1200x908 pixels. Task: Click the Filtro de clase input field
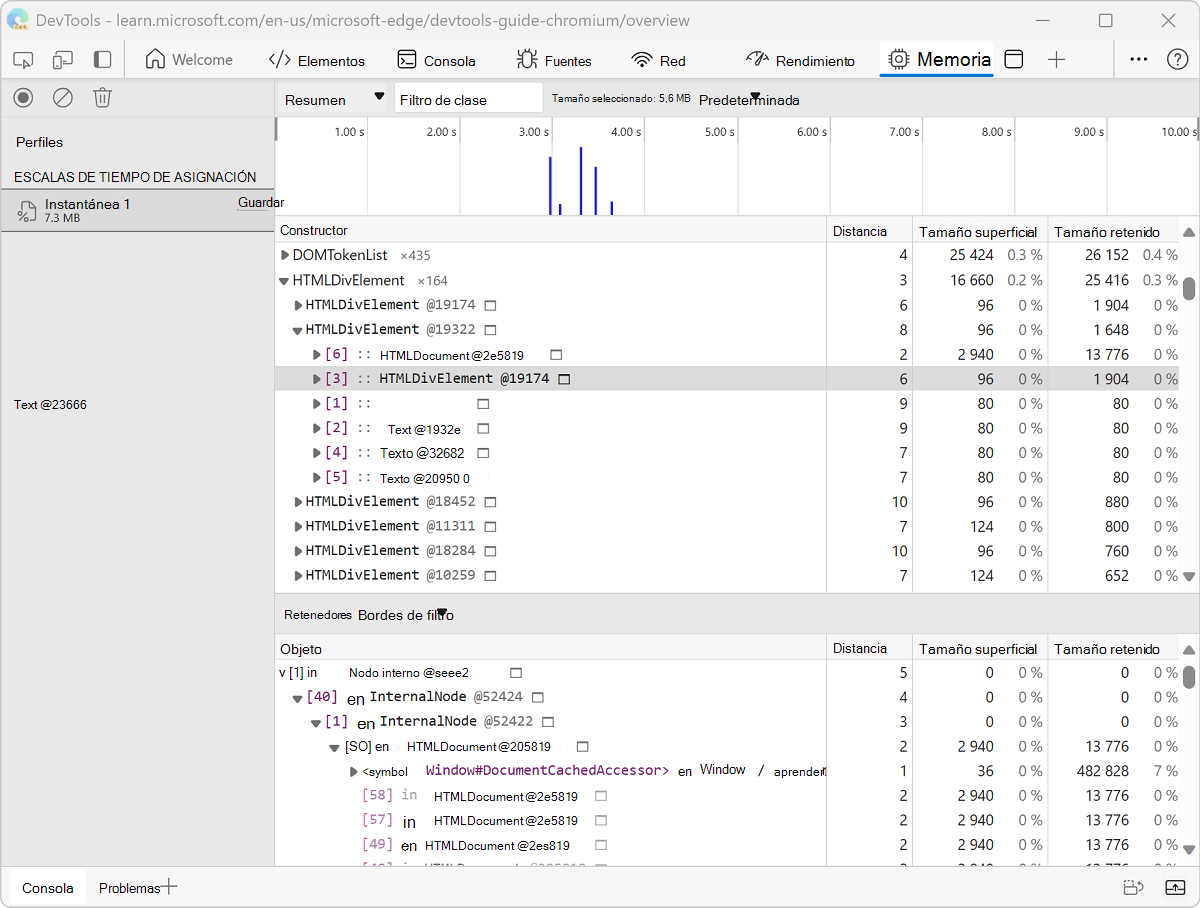click(x=468, y=99)
